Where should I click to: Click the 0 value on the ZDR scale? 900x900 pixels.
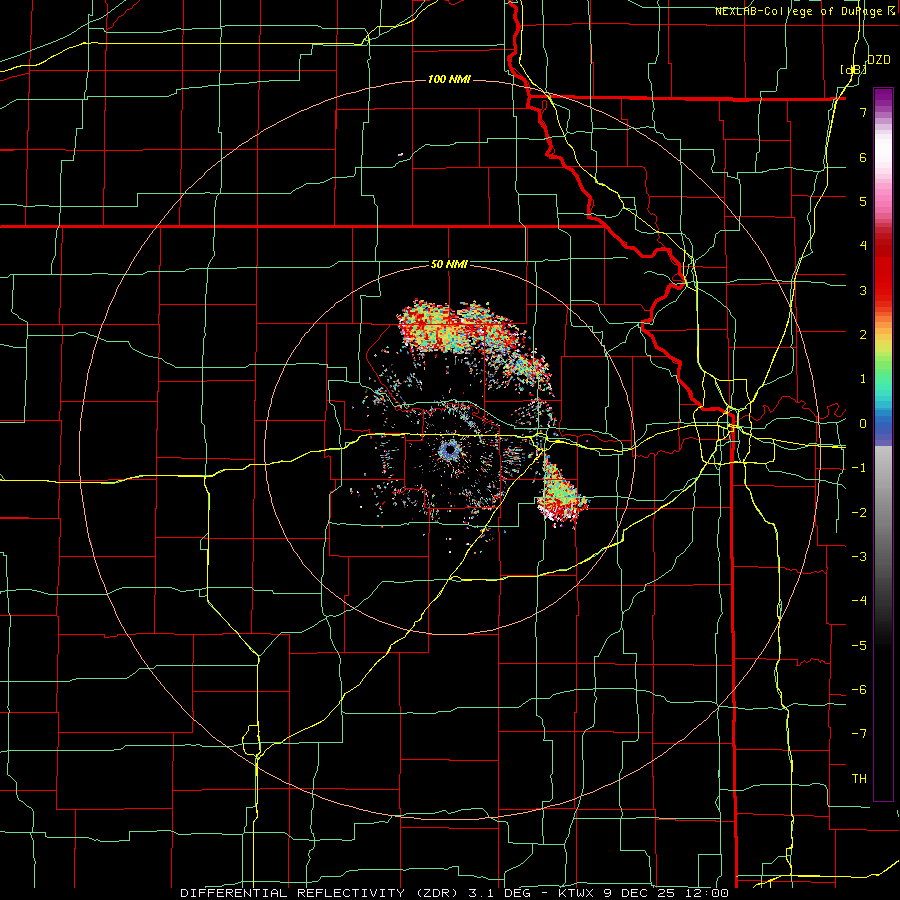863,424
